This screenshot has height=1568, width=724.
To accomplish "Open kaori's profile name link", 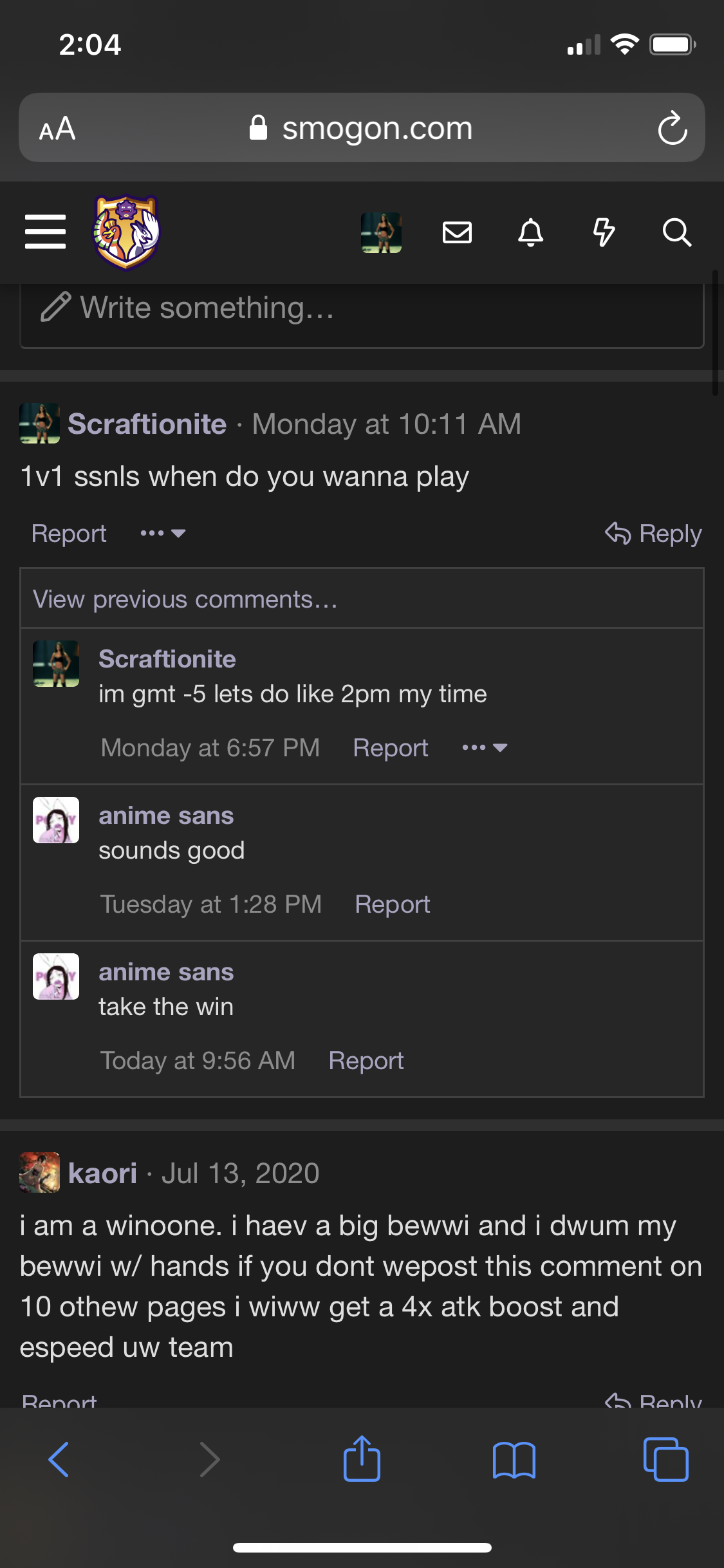I will coord(102,1173).
